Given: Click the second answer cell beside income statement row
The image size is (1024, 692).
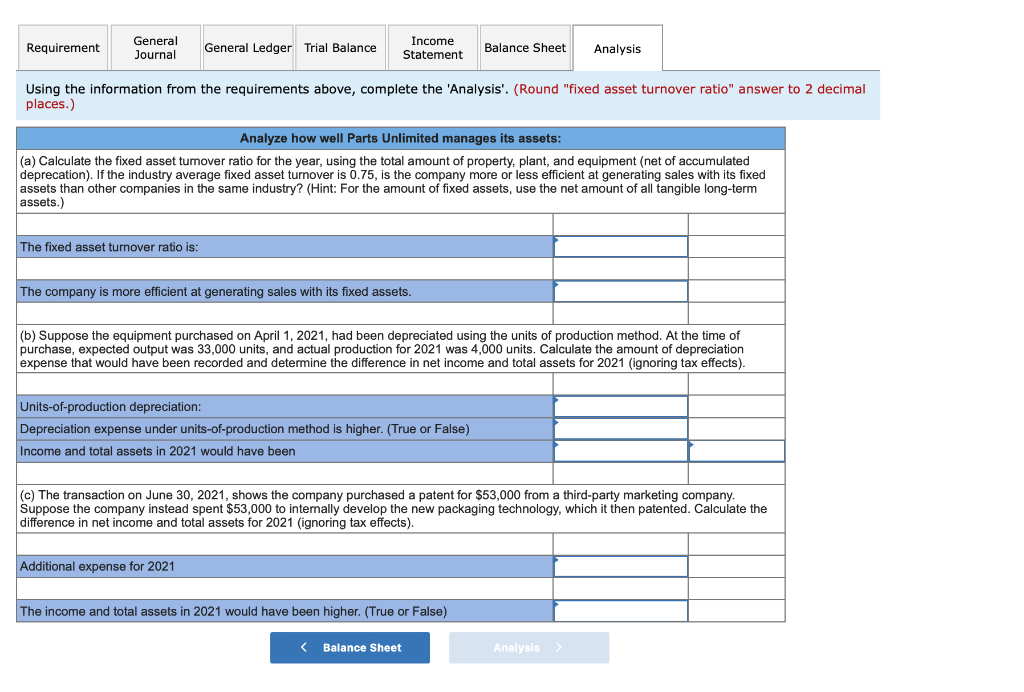Looking at the screenshot, I should tap(736, 450).
